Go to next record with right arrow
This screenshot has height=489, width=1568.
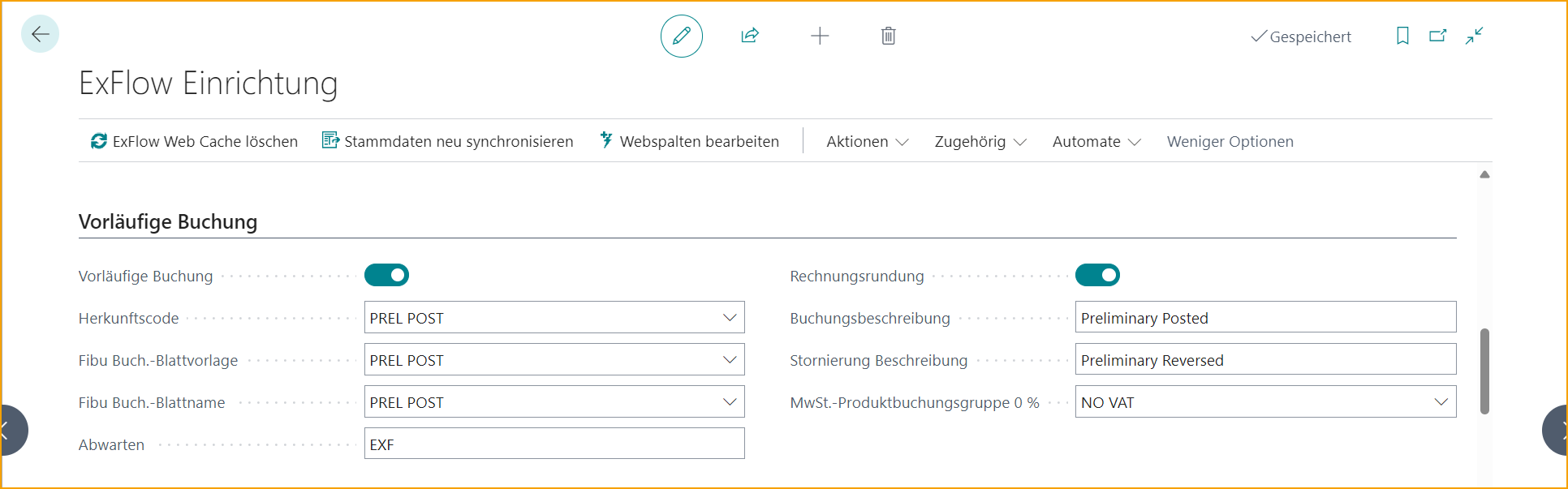(1556, 430)
